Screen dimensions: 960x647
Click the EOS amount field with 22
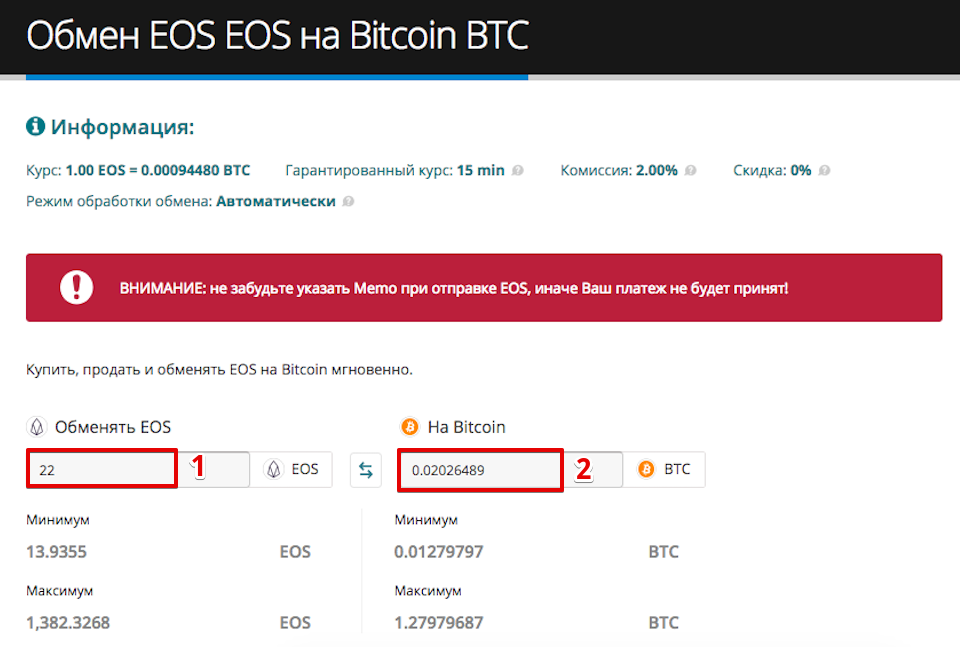(102, 469)
